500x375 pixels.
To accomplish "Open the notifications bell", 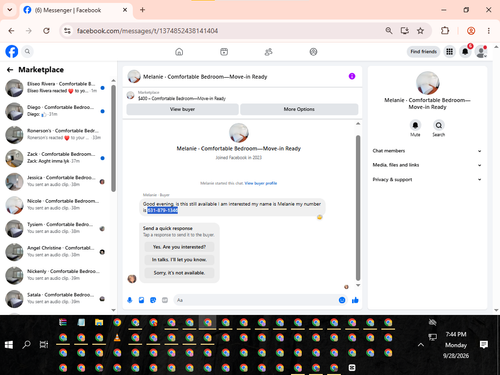I will pyautogui.click(x=465, y=52).
